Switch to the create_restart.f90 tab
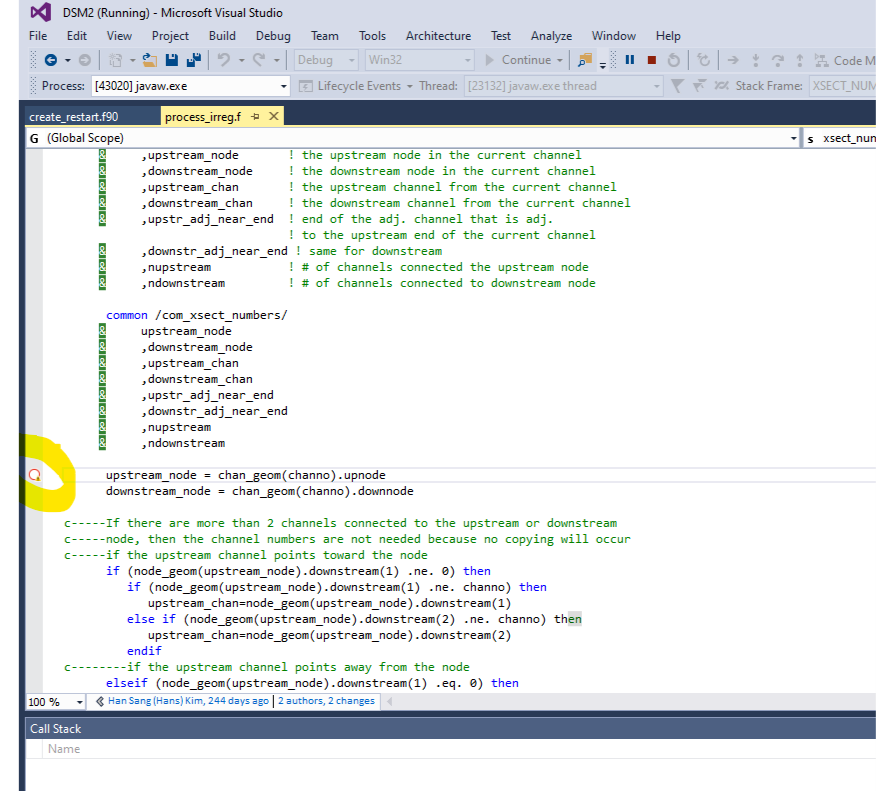Image resolution: width=876 pixels, height=791 pixels. 74,117
